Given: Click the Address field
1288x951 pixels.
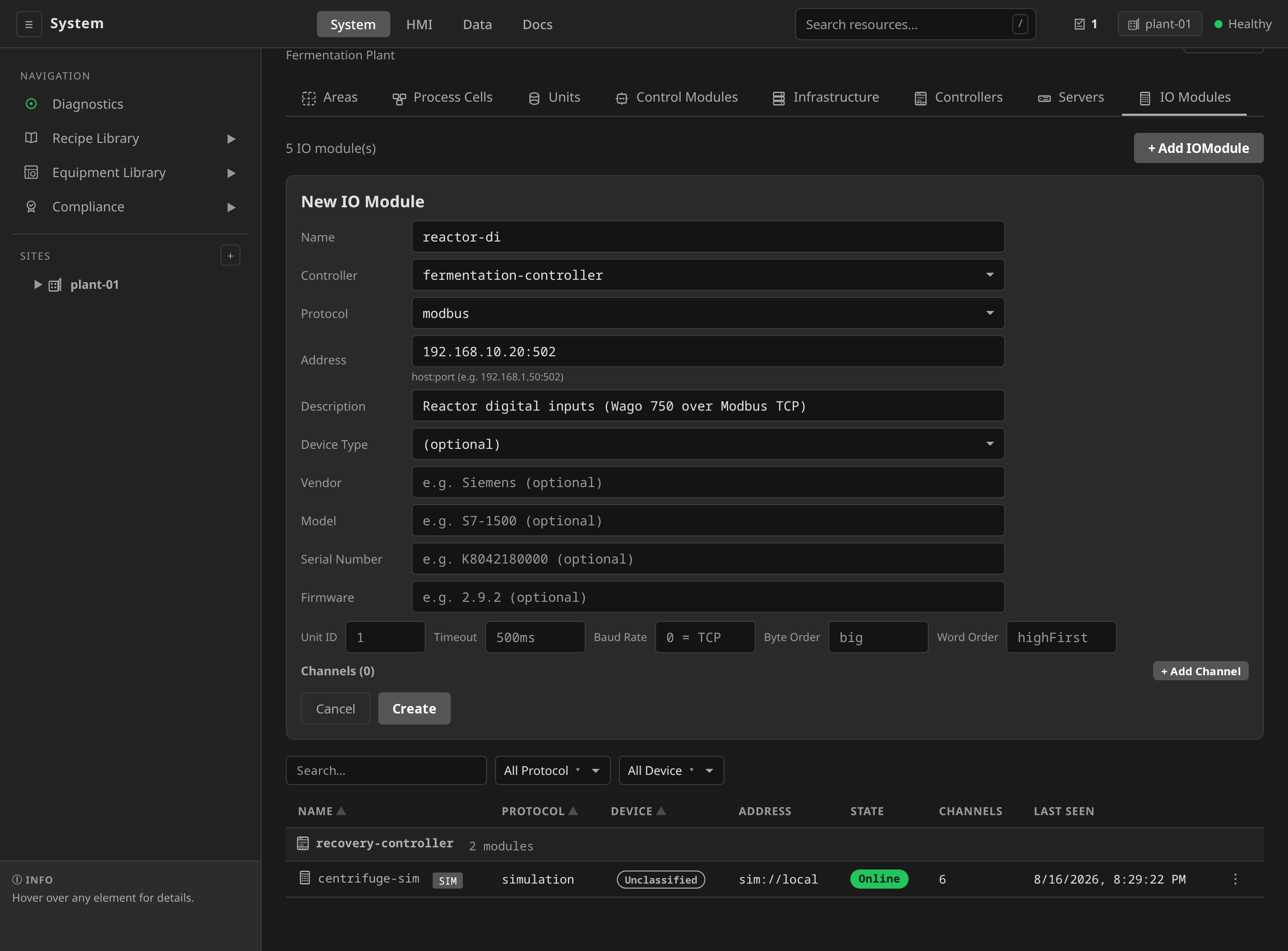Looking at the screenshot, I should [x=708, y=351].
